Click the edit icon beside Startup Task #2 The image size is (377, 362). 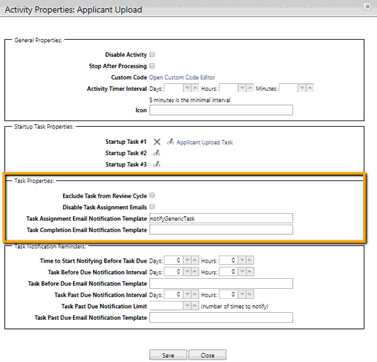tap(156, 153)
